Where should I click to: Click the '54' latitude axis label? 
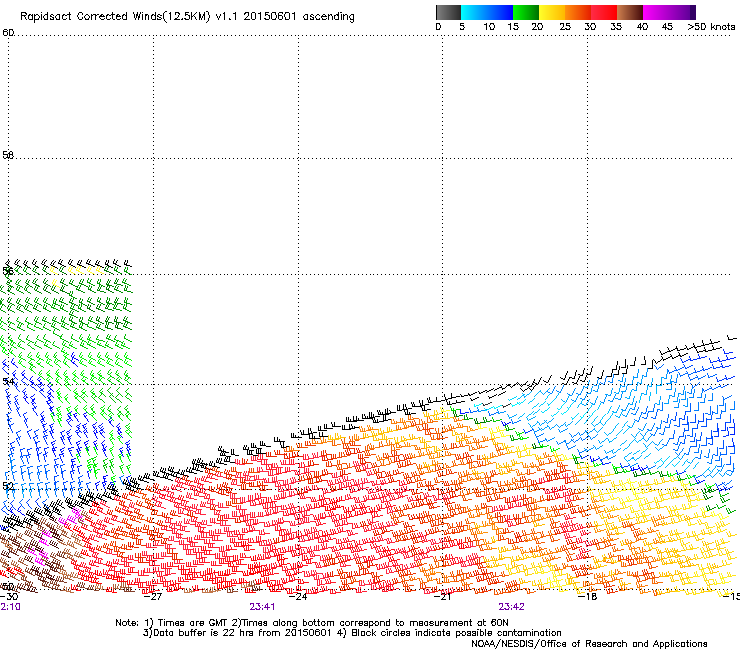pyautogui.click(x=8, y=381)
